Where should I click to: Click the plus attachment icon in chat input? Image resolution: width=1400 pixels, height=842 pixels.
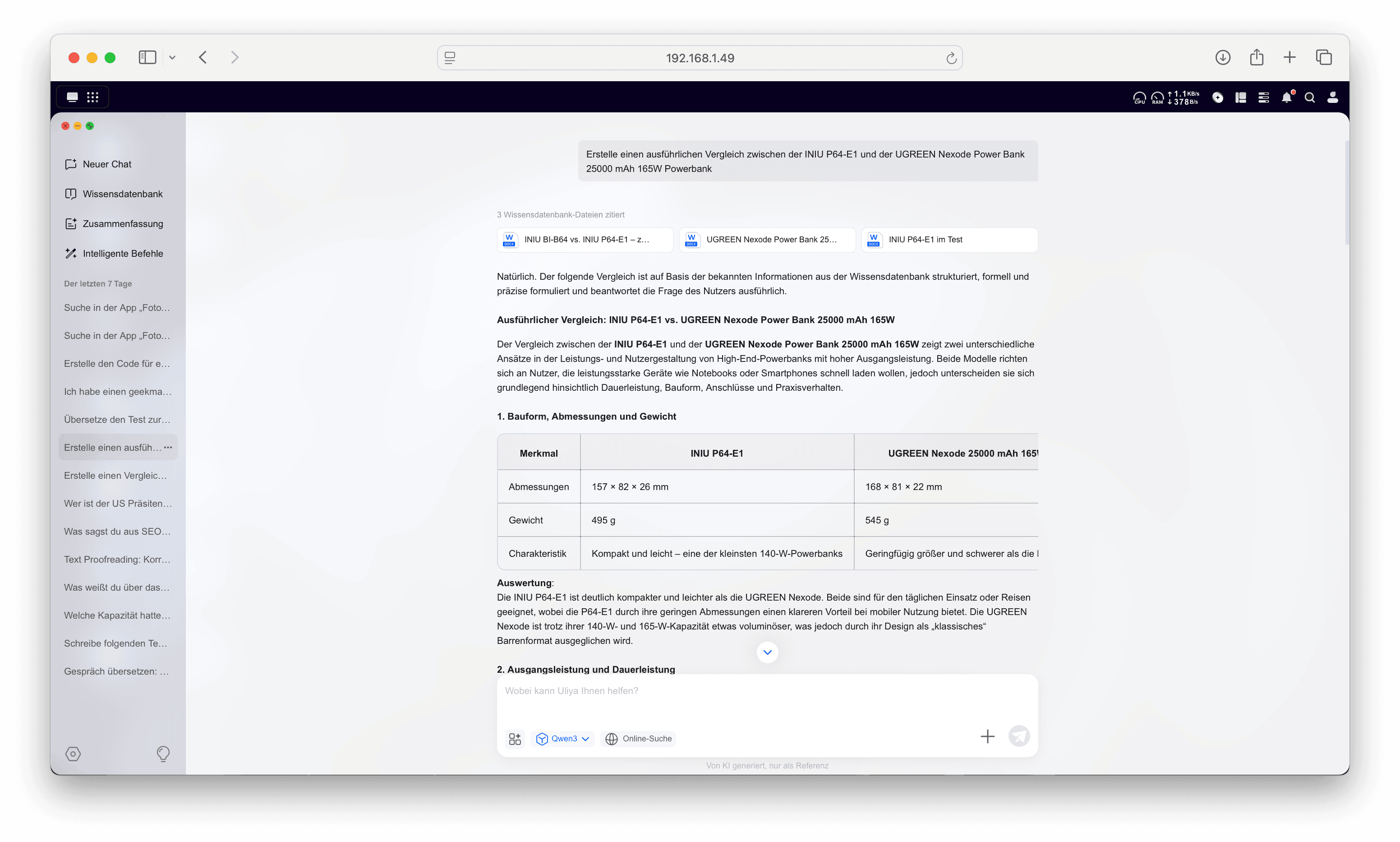point(987,736)
